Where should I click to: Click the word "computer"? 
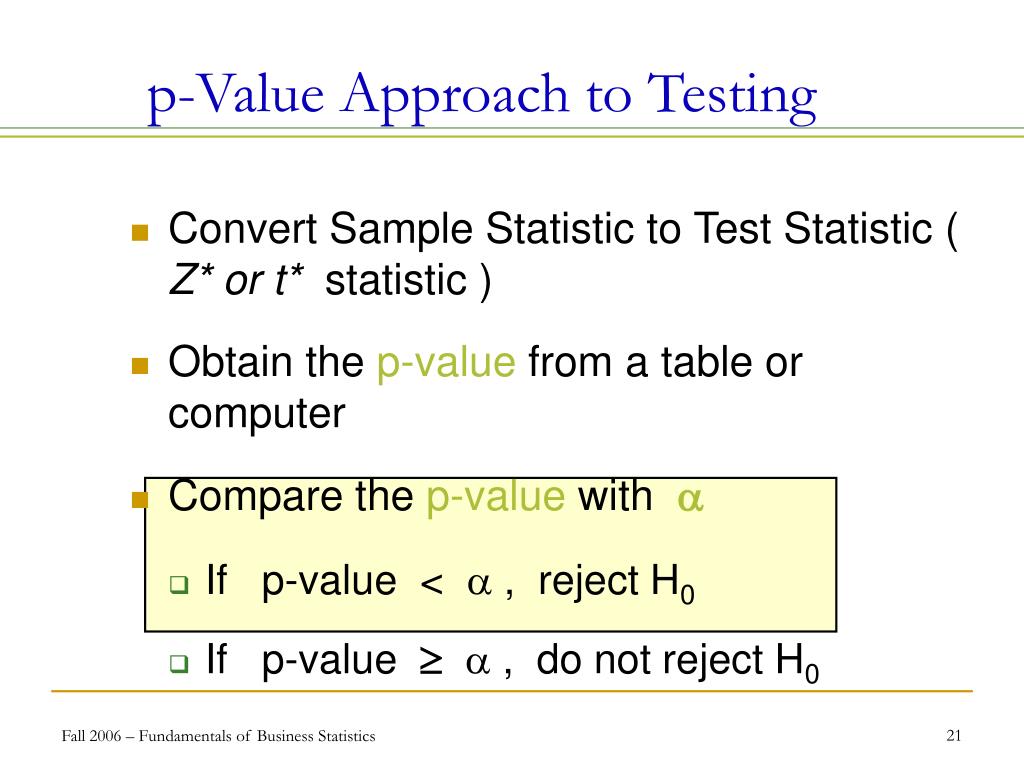(x=257, y=413)
